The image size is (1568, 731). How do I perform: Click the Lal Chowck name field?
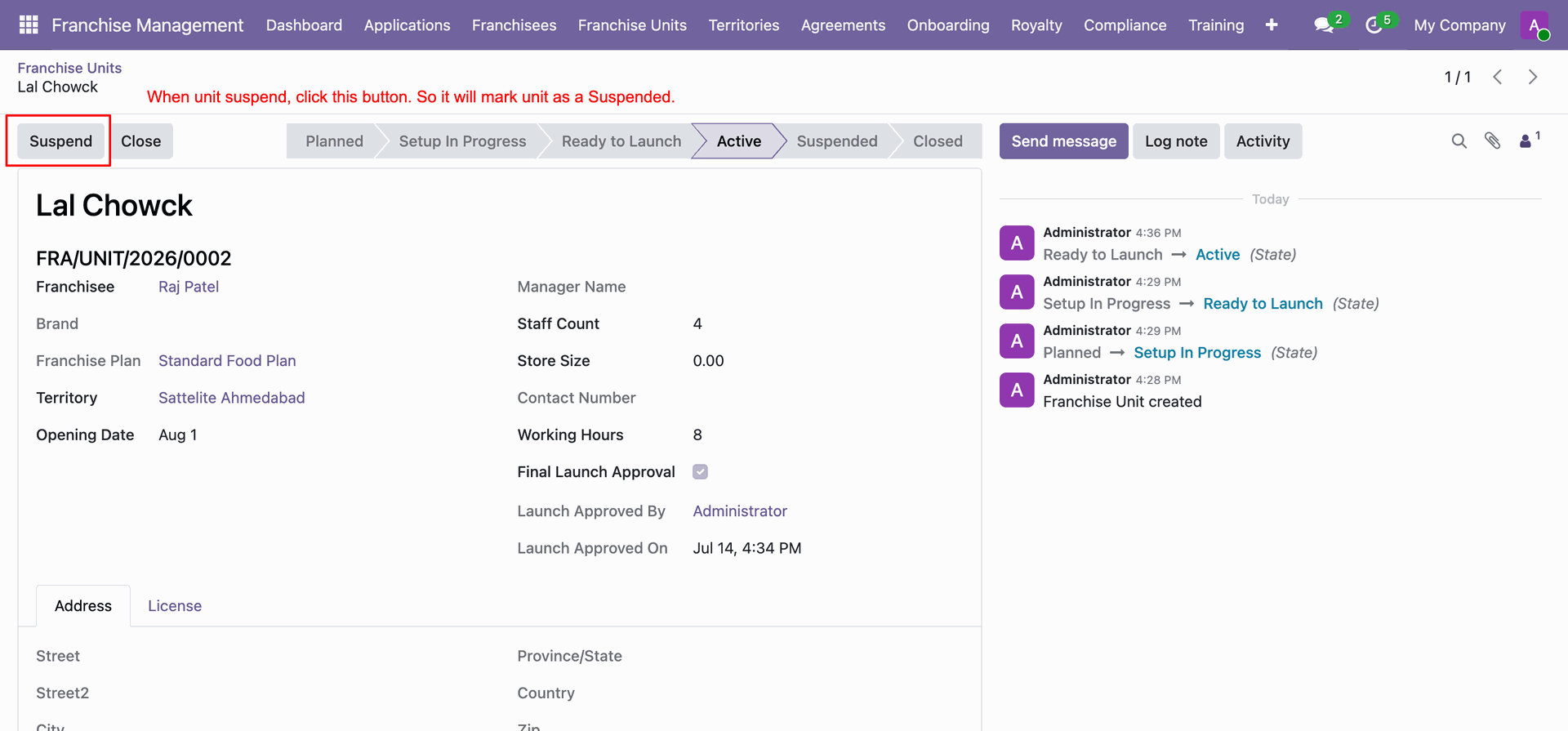(114, 205)
